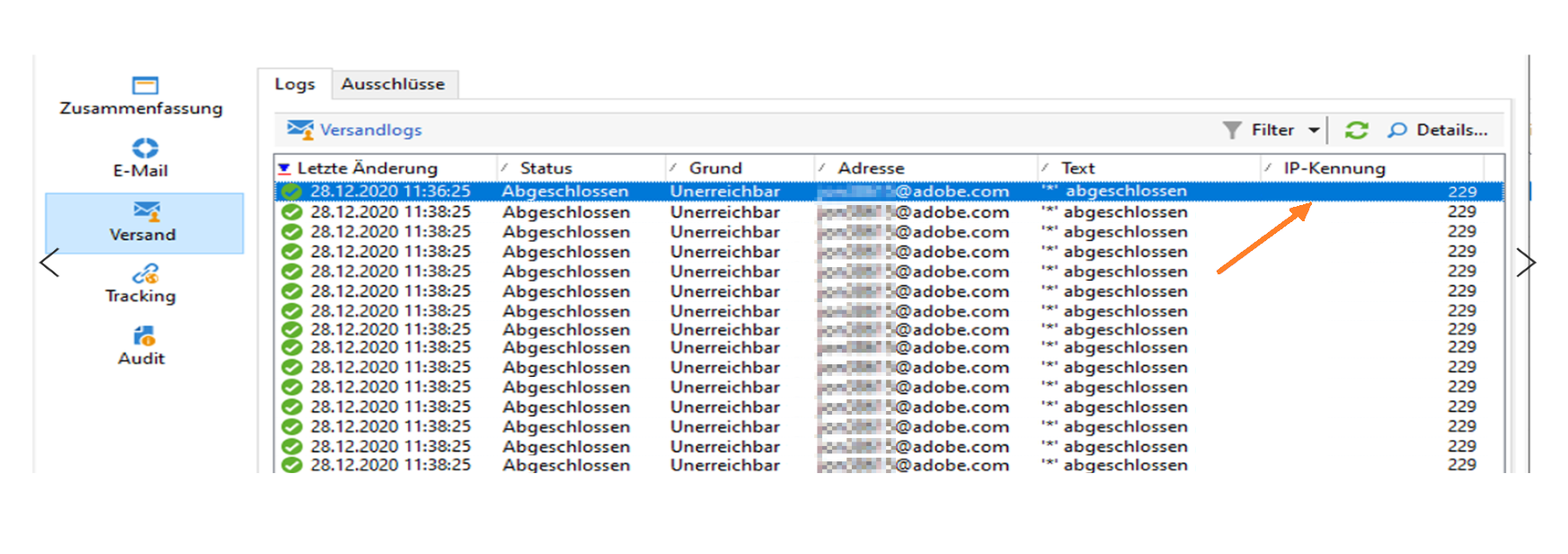
Task: Click the Versandlogs envelope icon
Action: point(300,130)
